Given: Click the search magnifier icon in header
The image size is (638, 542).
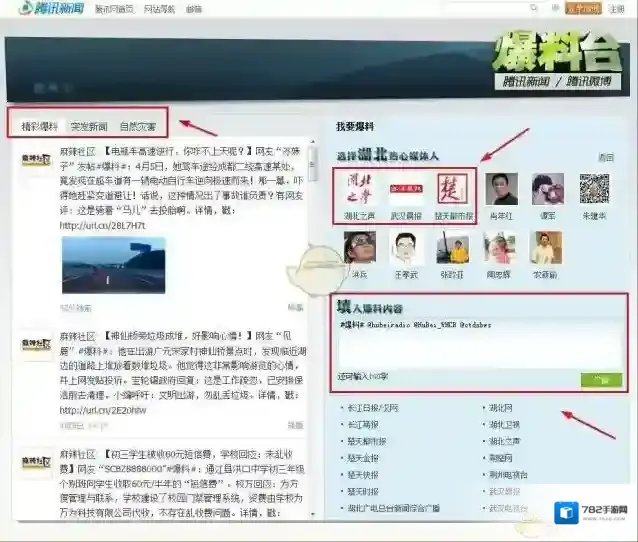Looking at the screenshot, I should (x=534, y=8).
